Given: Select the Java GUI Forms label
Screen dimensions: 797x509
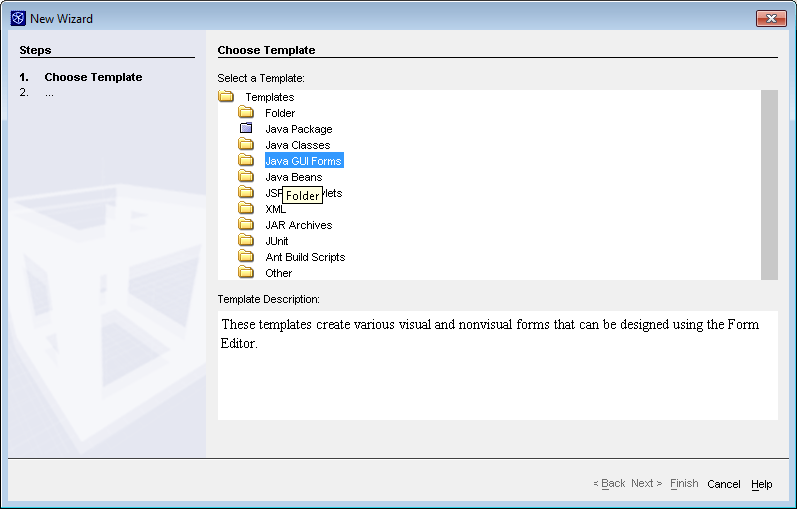Looking at the screenshot, I should point(304,161).
